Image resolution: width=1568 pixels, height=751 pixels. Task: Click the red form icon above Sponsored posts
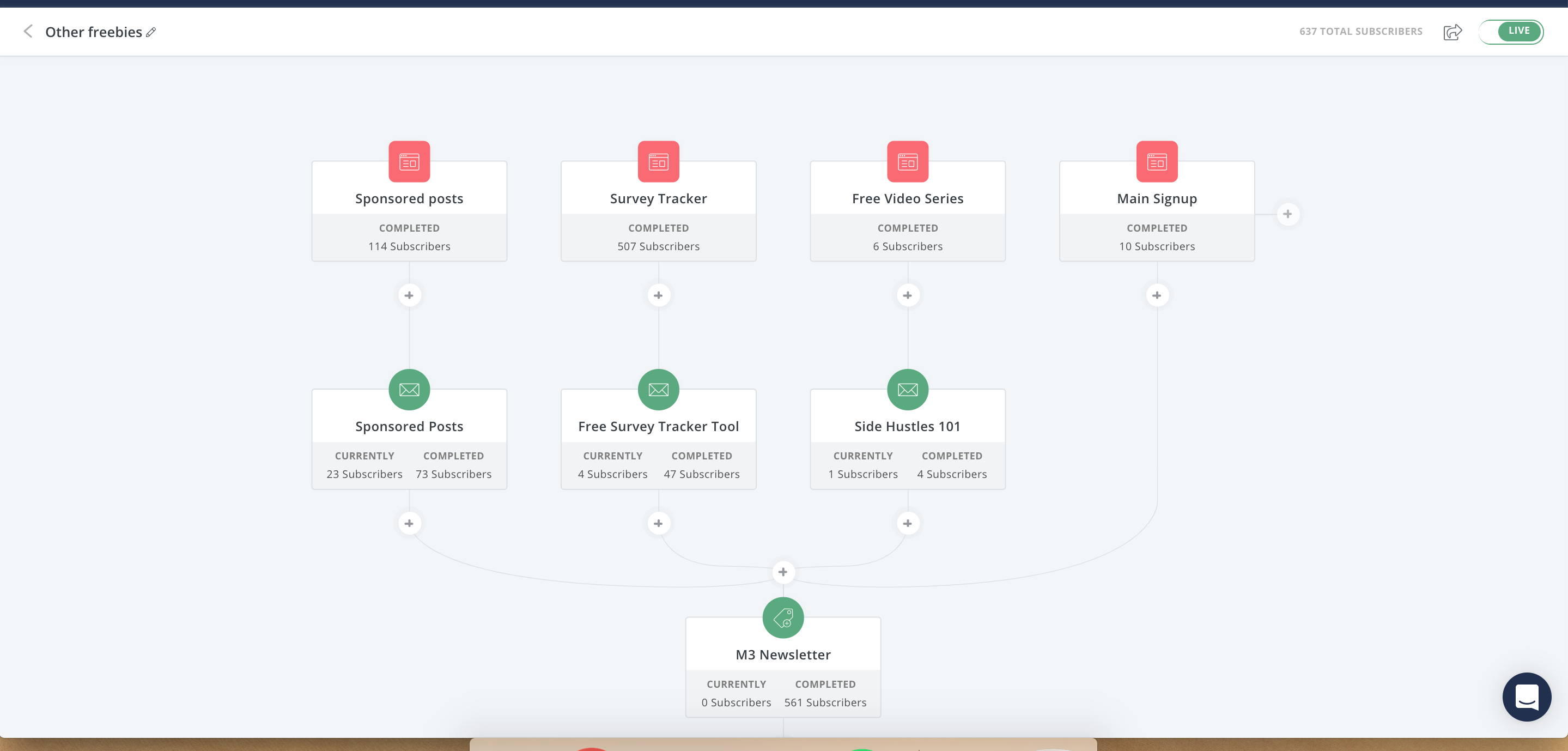[409, 161]
